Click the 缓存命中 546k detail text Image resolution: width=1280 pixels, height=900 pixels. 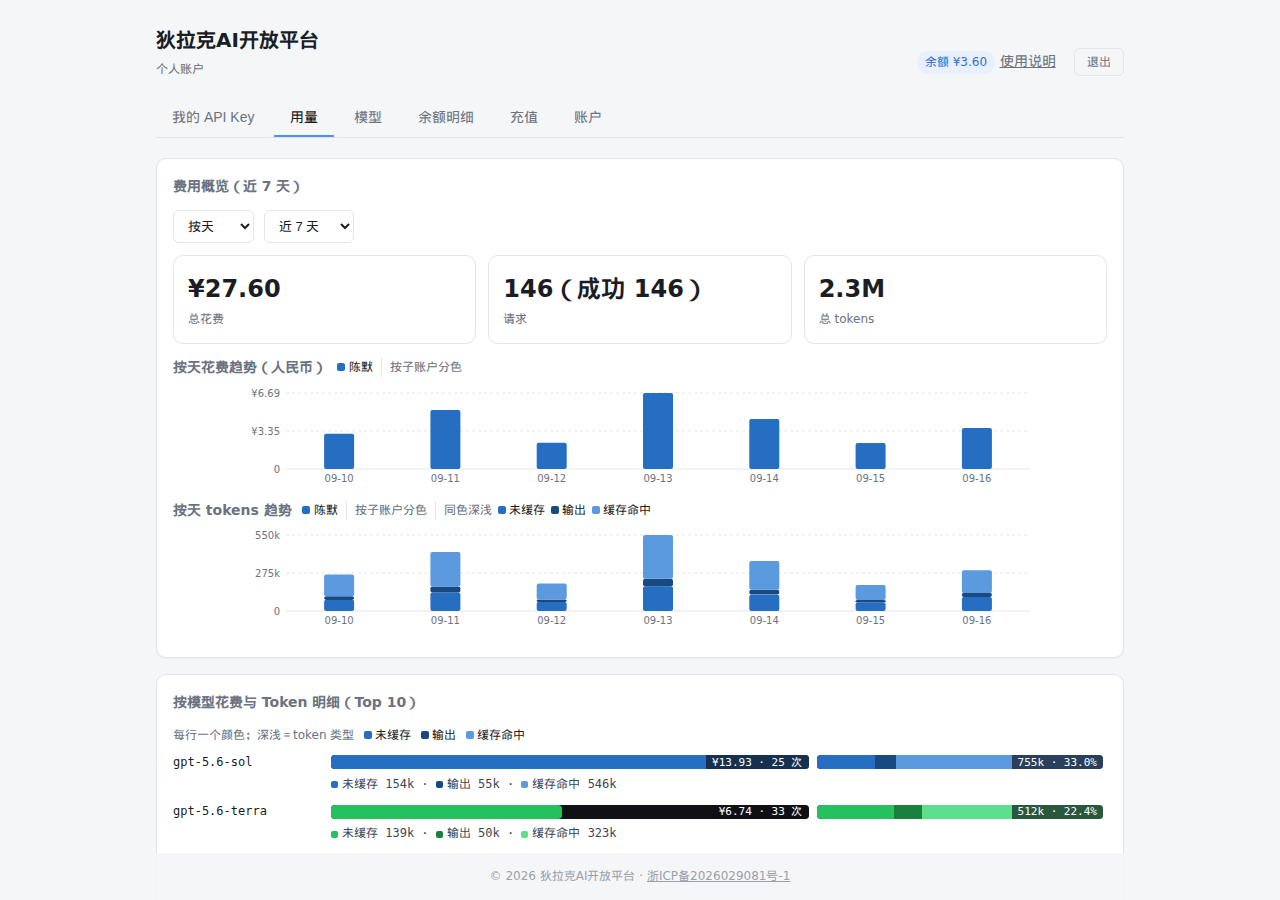point(568,784)
